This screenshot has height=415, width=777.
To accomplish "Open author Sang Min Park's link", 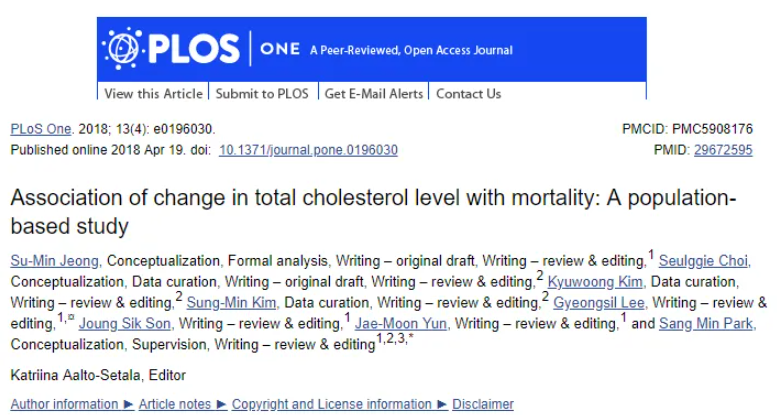I will (706, 323).
